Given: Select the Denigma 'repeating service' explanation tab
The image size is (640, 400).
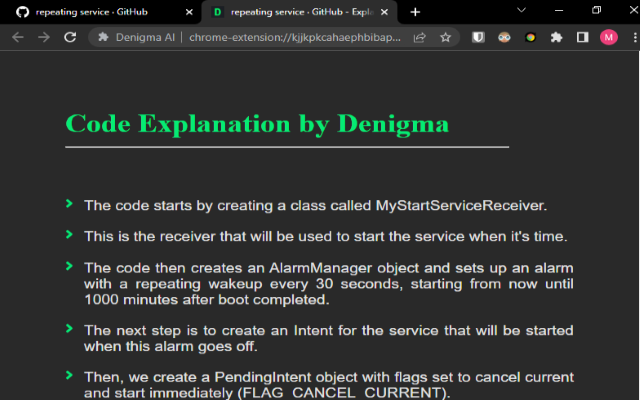Looking at the screenshot, I should pos(299,12).
